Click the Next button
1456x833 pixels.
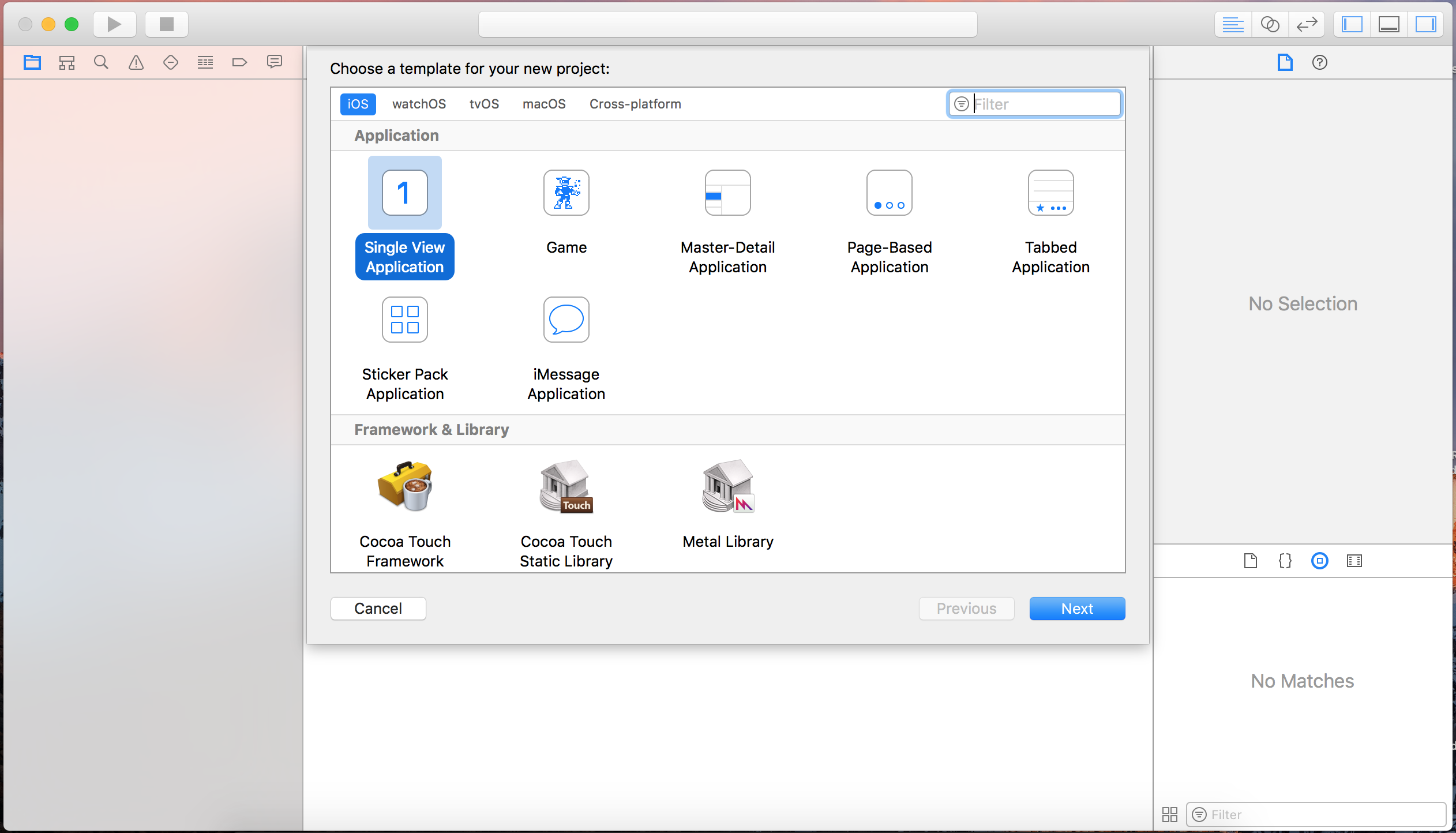(x=1078, y=609)
